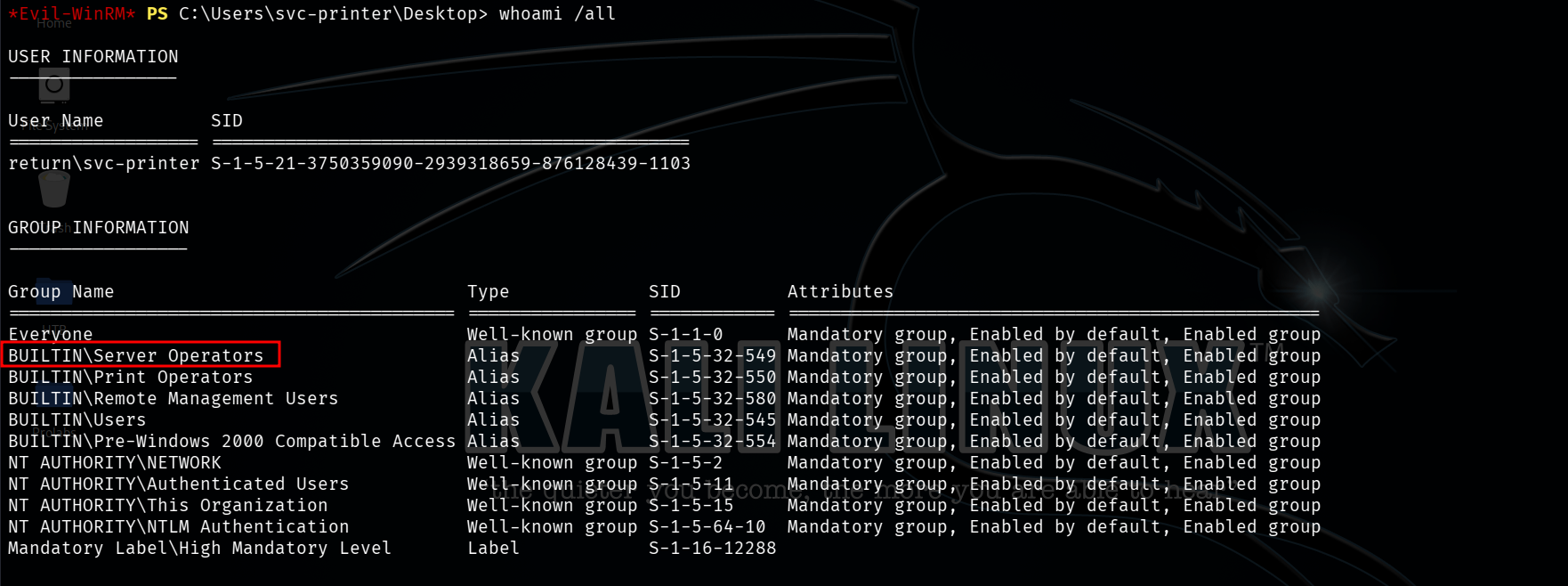The image size is (1568, 586).
Task: Click the SID S-1-5-32-549 value
Action: tap(712, 355)
